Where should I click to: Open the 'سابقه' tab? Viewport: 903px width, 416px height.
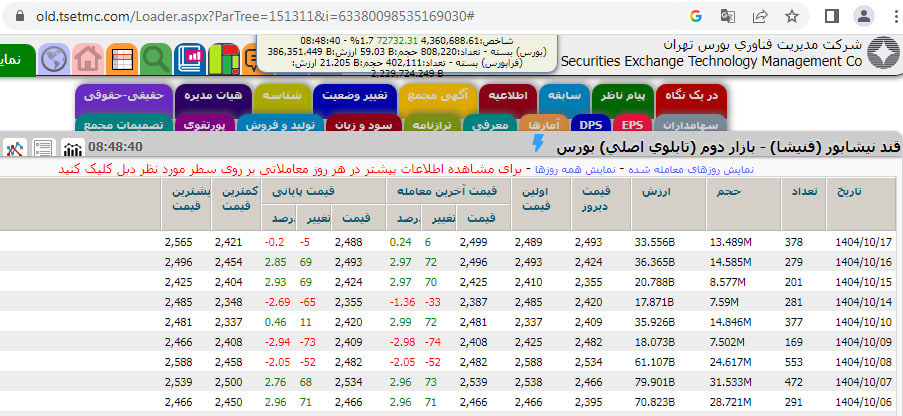point(564,97)
